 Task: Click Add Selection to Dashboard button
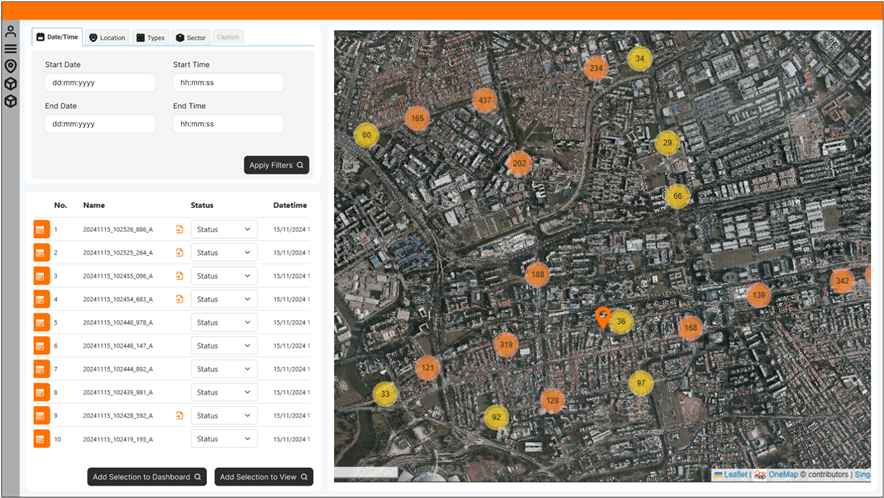tap(147, 477)
